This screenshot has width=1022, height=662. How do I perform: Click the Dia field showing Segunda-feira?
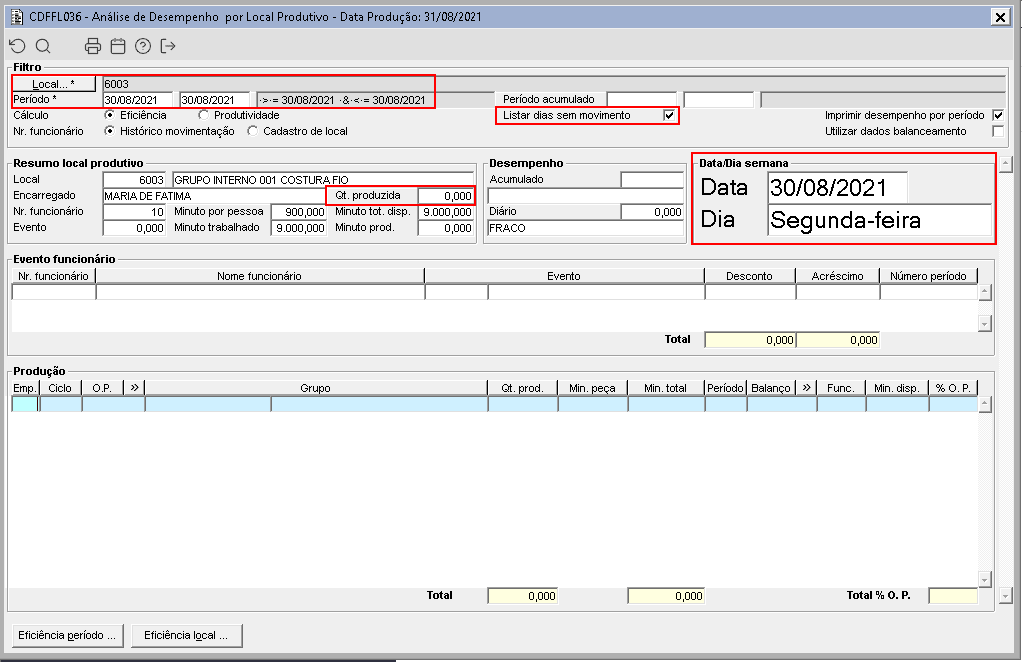coord(880,220)
